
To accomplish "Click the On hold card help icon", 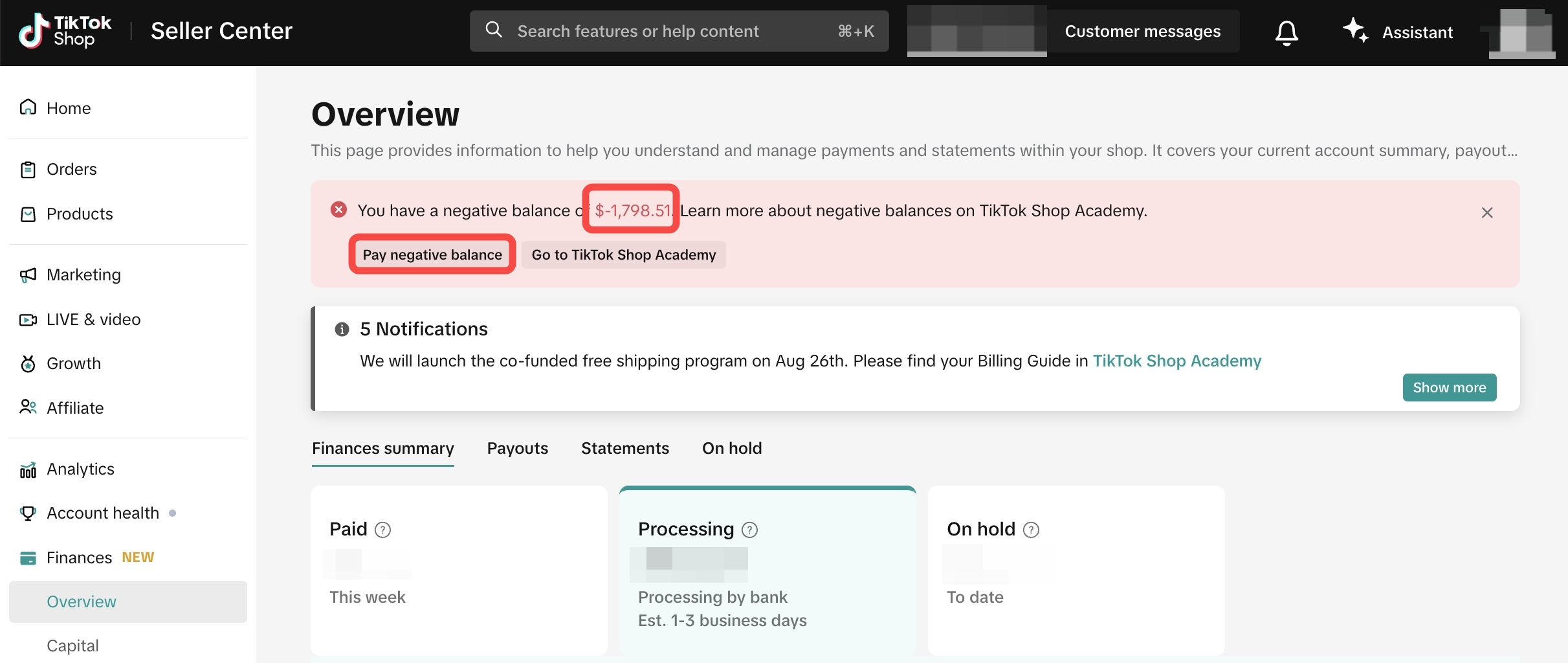I will [1031, 530].
